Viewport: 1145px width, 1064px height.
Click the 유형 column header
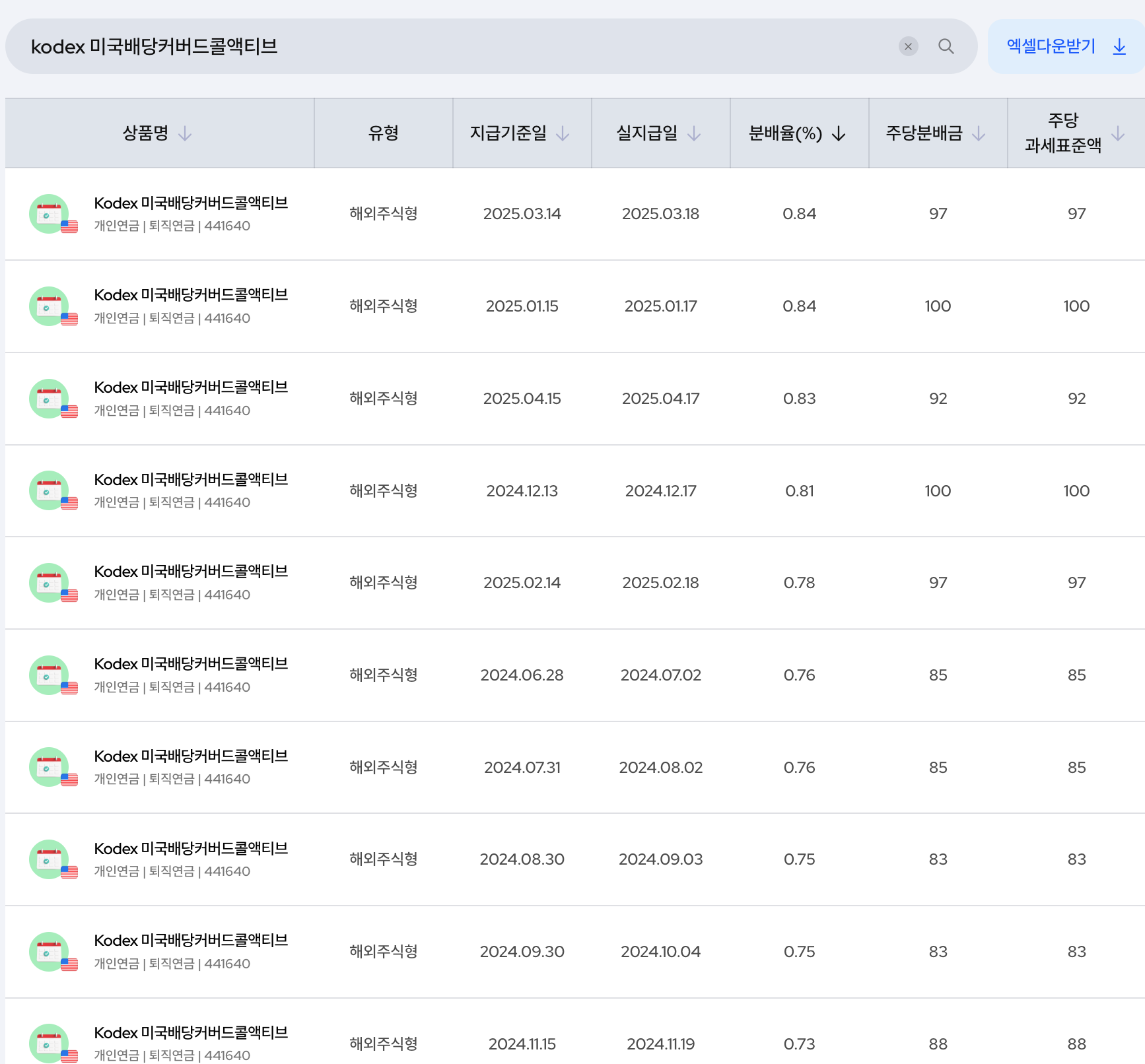(x=384, y=133)
